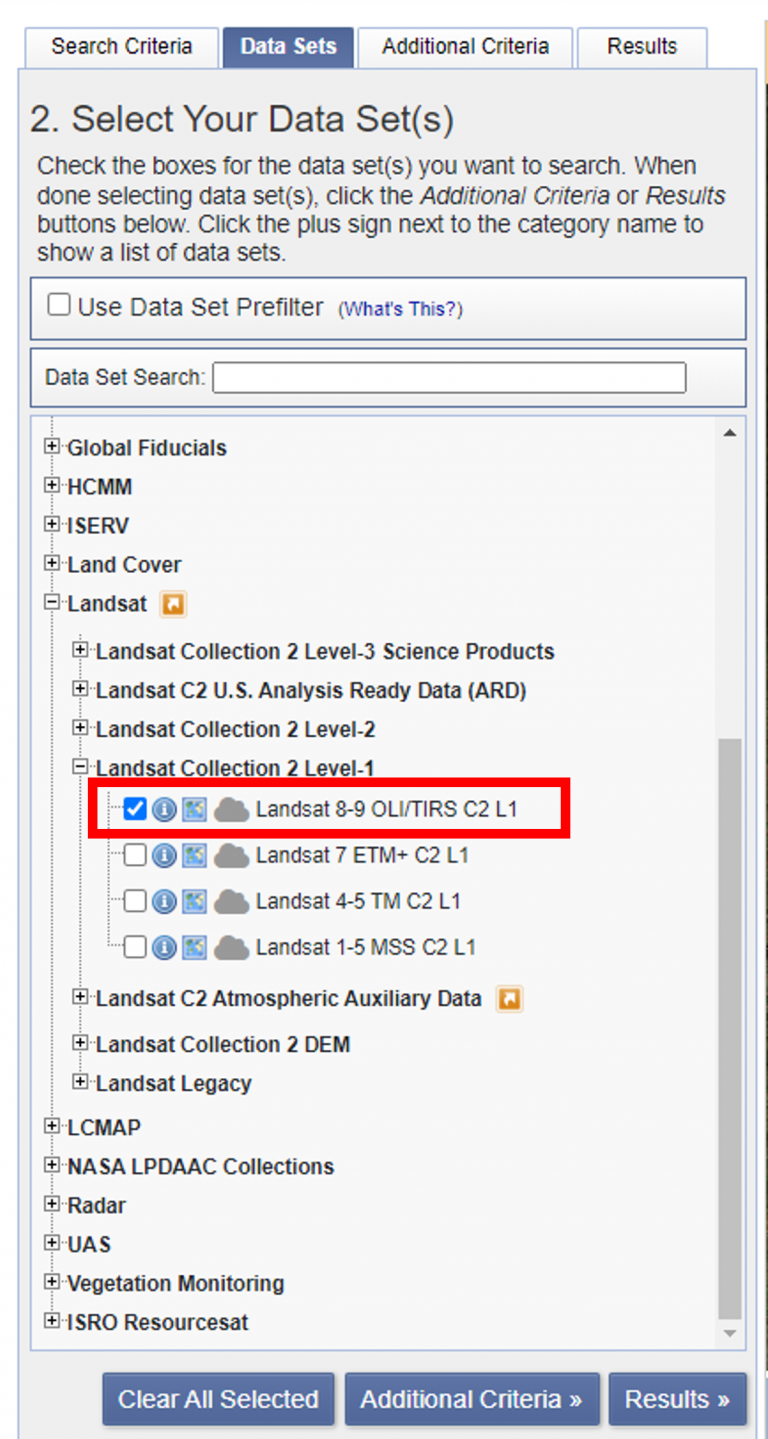The width and height of the screenshot is (768, 1439).
Task: Expand LCMAP category
Action: 52,1127
